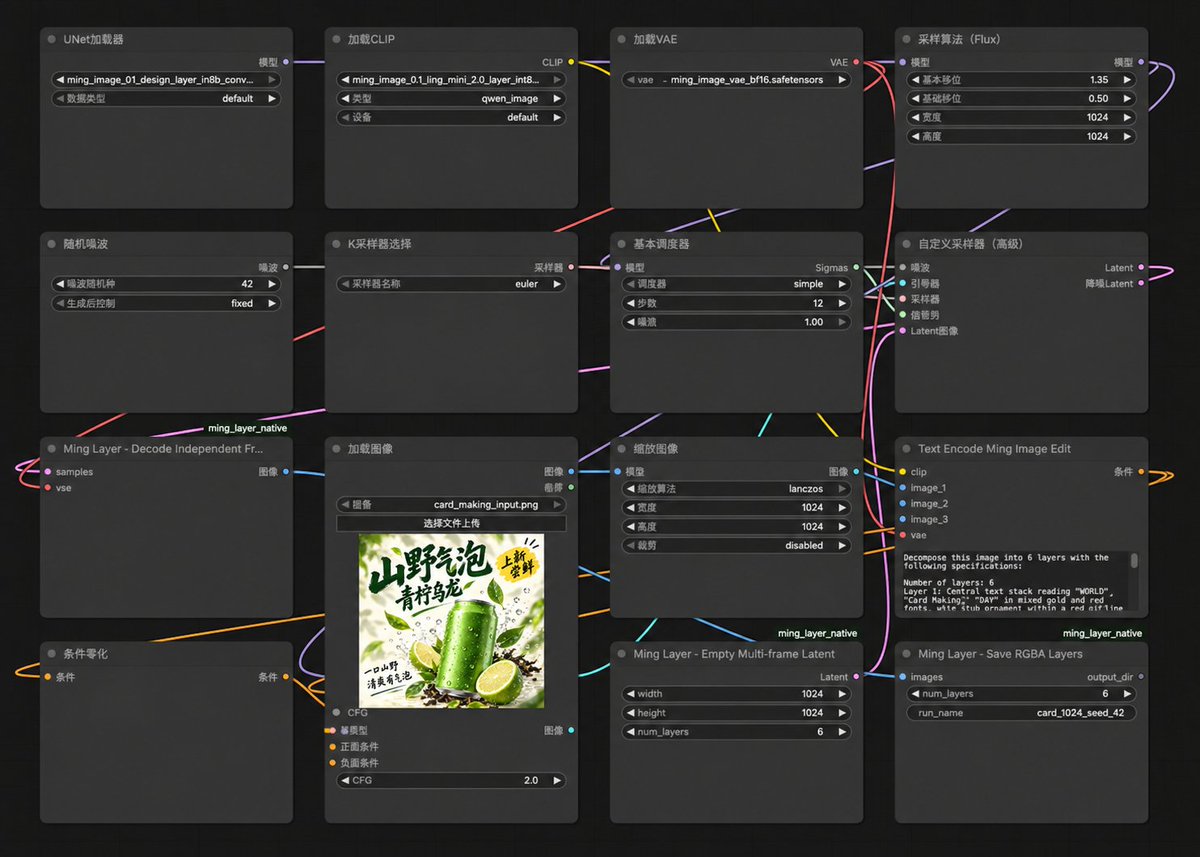Open the vae ming_image_vae_bf16.safetensors selector
This screenshot has width=1200, height=857.
(736, 80)
